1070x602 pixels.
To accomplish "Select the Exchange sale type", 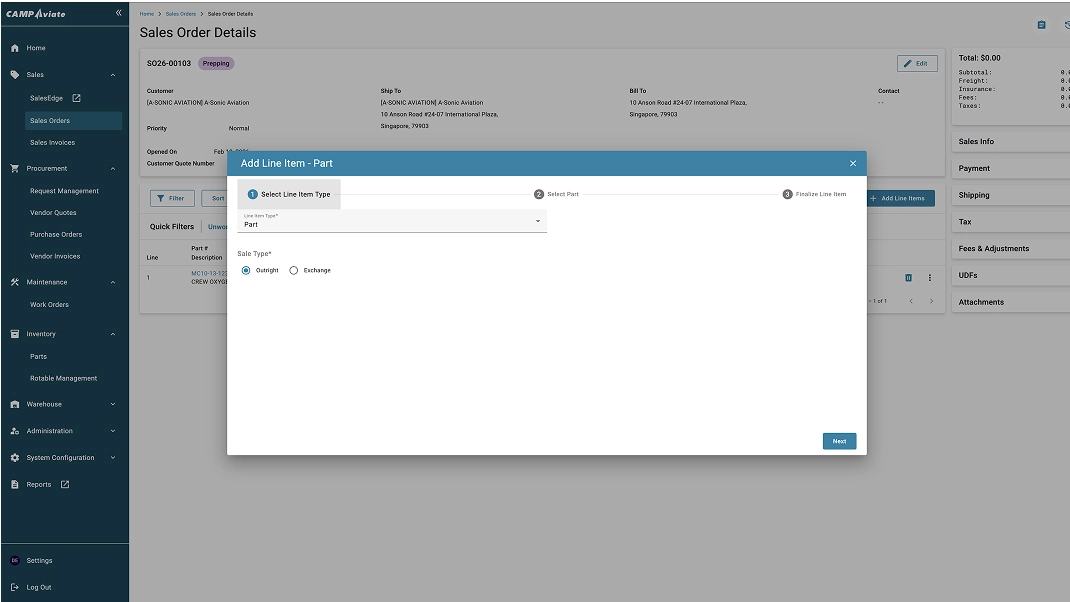I will 293,270.
